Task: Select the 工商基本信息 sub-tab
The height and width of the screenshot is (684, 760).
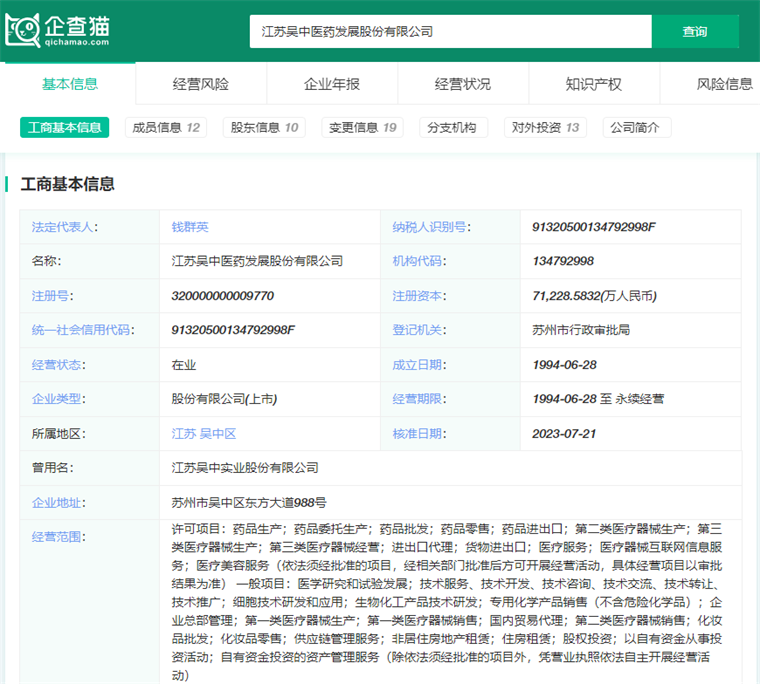Action: click(64, 127)
